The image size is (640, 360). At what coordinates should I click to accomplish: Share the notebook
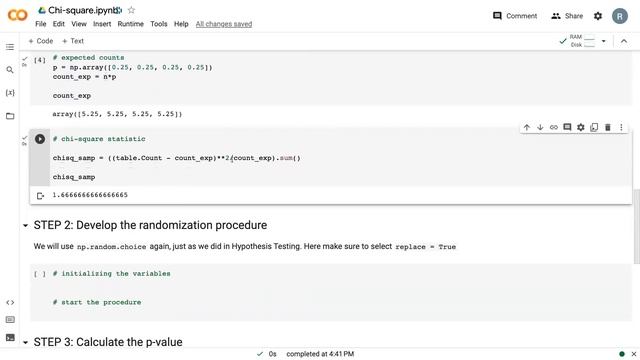point(567,16)
